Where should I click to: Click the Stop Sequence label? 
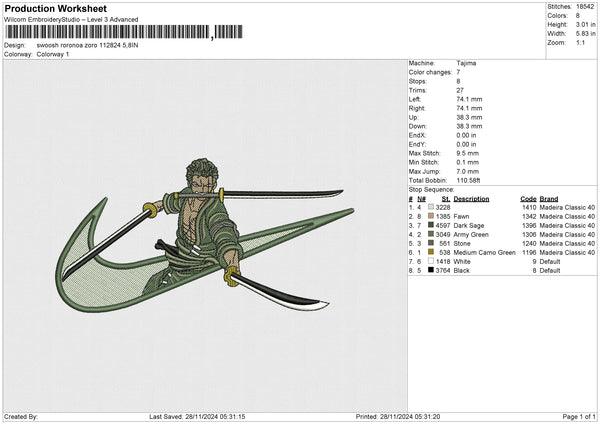(431, 189)
